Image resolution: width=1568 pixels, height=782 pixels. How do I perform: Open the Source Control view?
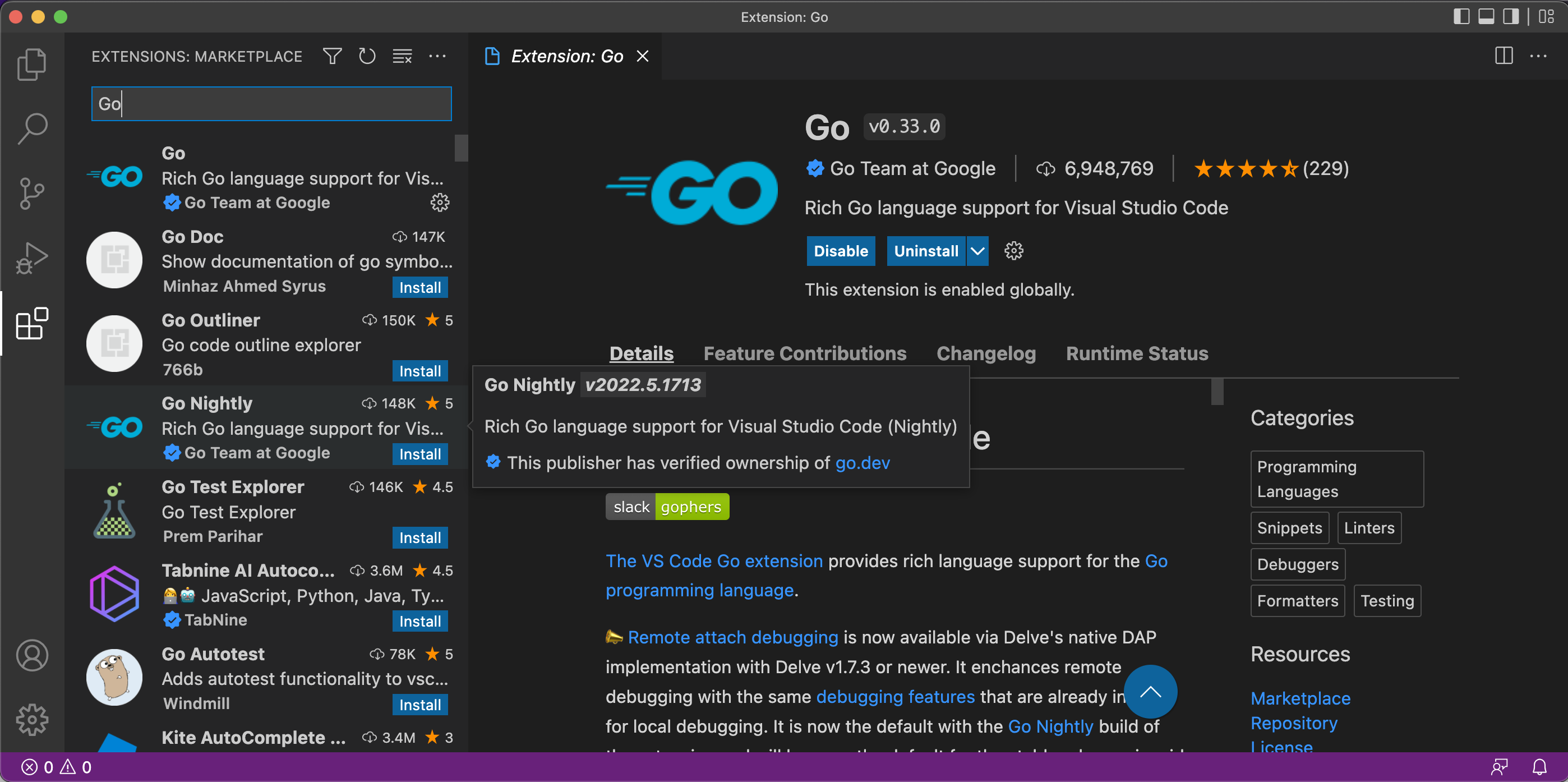[x=31, y=193]
